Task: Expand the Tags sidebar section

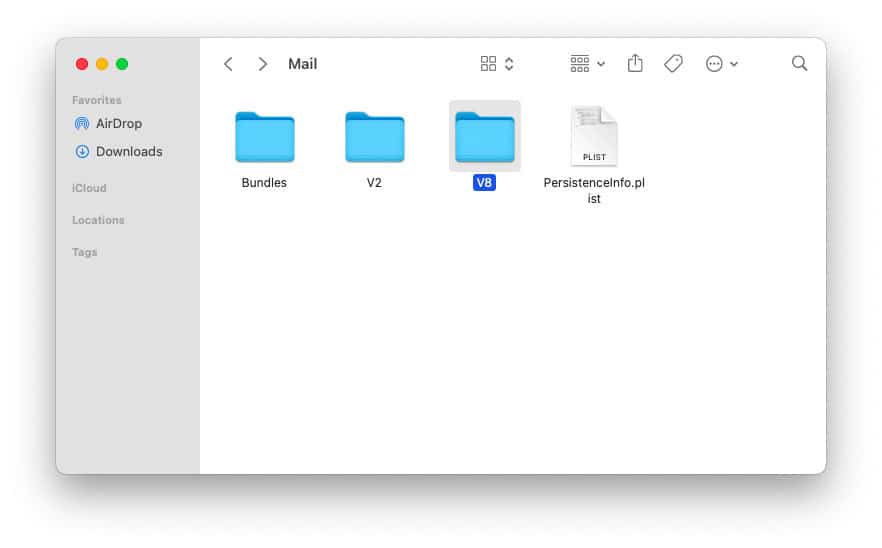Action: (x=84, y=253)
